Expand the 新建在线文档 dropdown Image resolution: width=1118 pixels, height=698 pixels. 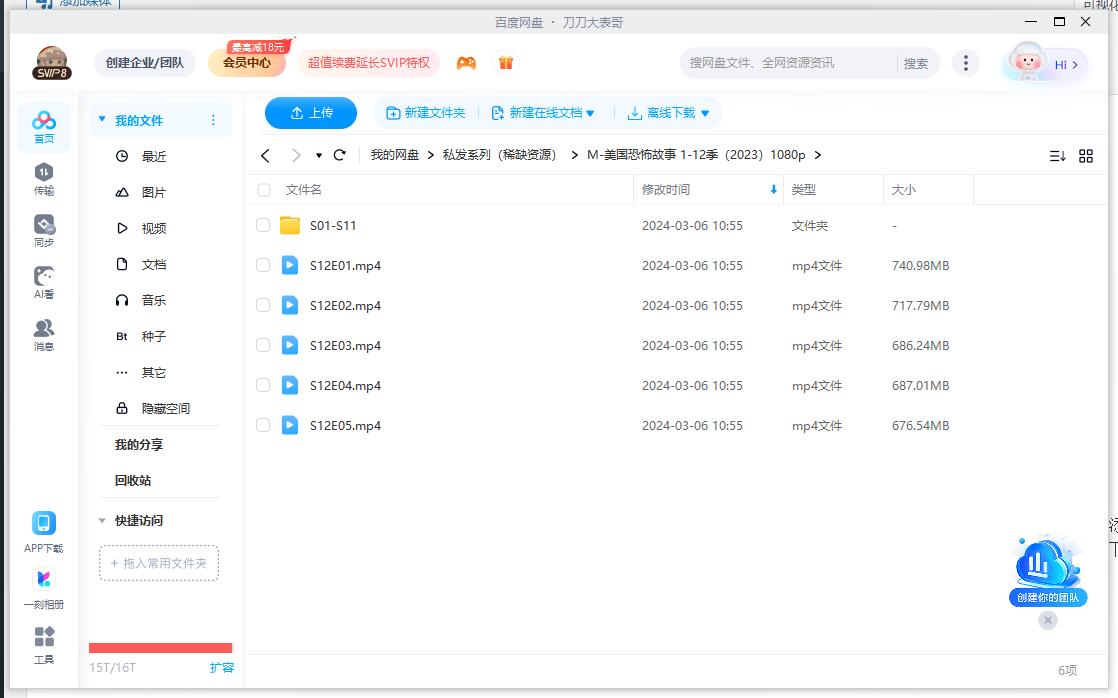(589, 113)
